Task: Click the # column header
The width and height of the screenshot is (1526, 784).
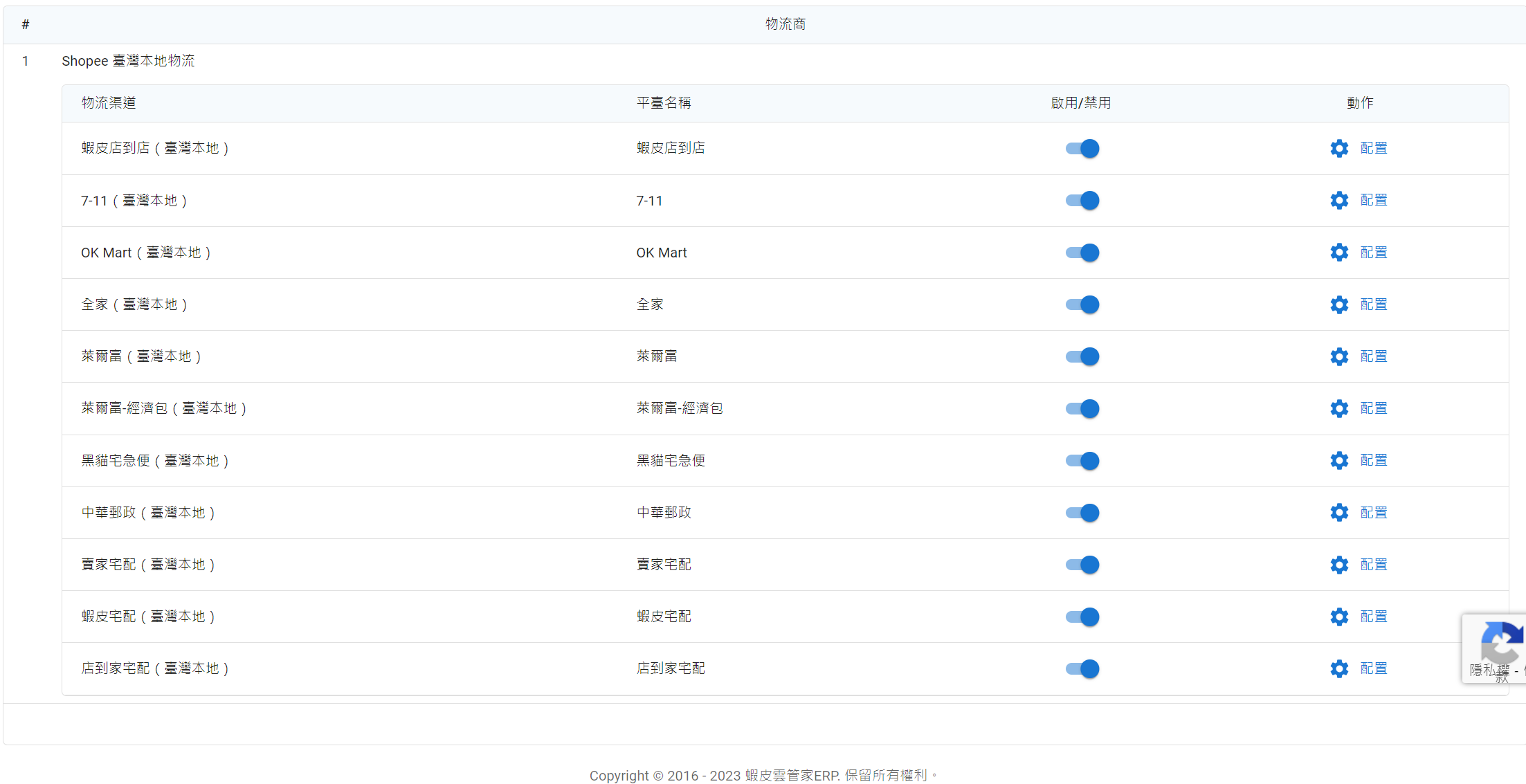Action: point(26,25)
